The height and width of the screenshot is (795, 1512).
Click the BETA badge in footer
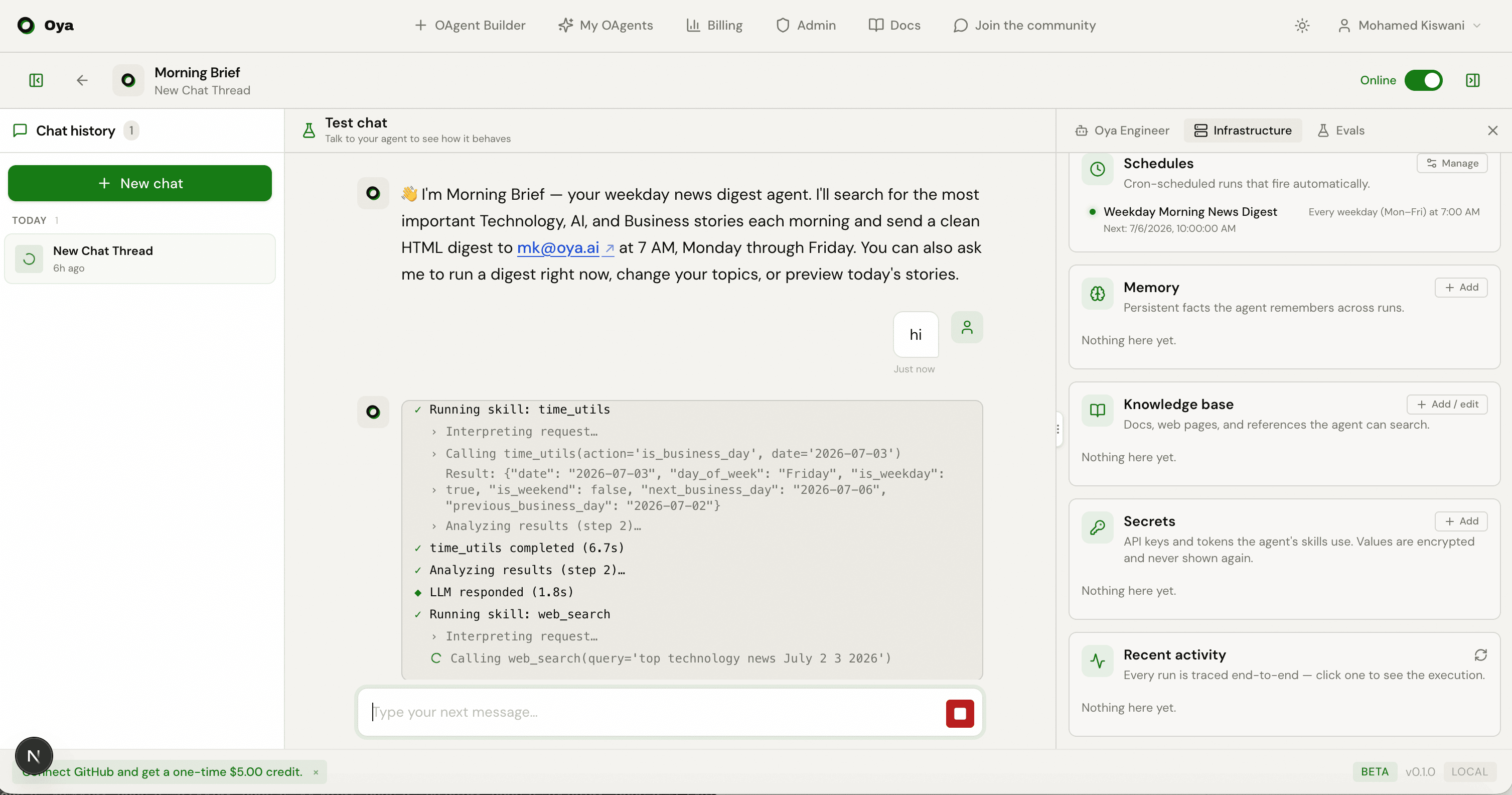[x=1375, y=771]
